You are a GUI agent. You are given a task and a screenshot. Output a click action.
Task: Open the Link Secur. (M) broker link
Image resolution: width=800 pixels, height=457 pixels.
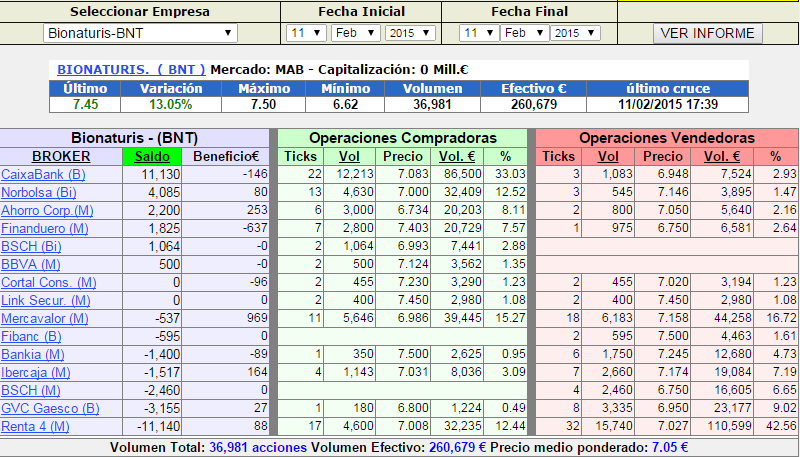46,301
